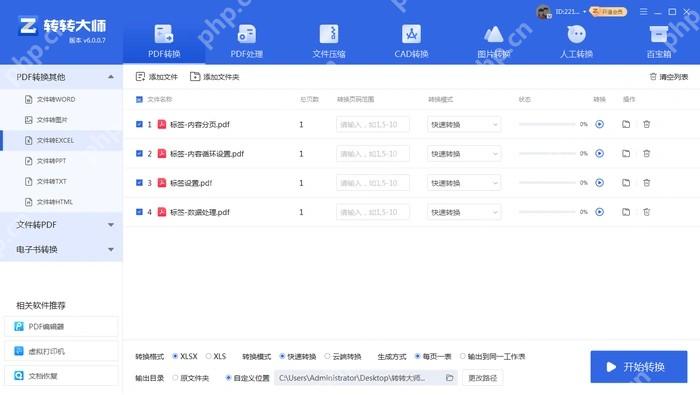Open the PDF处理 tab
The height and width of the screenshot is (395, 700).
click(x=246, y=42)
